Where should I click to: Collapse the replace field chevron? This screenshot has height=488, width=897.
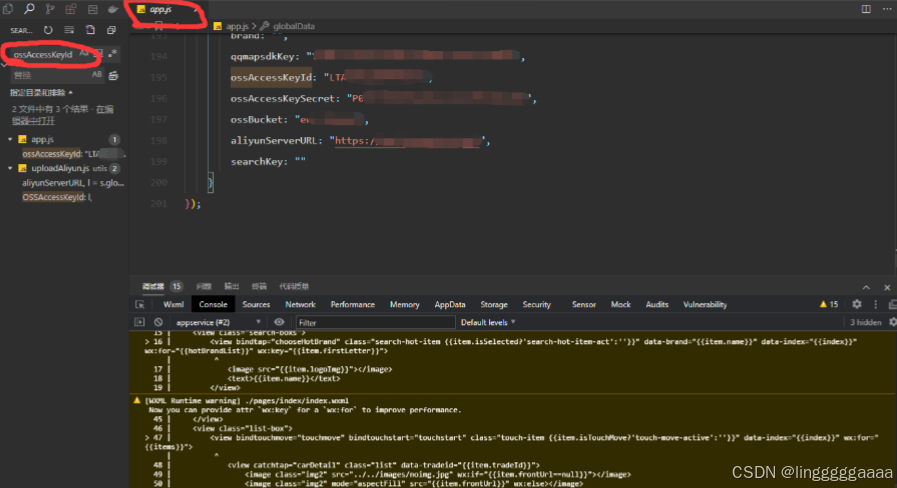[4, 65]
